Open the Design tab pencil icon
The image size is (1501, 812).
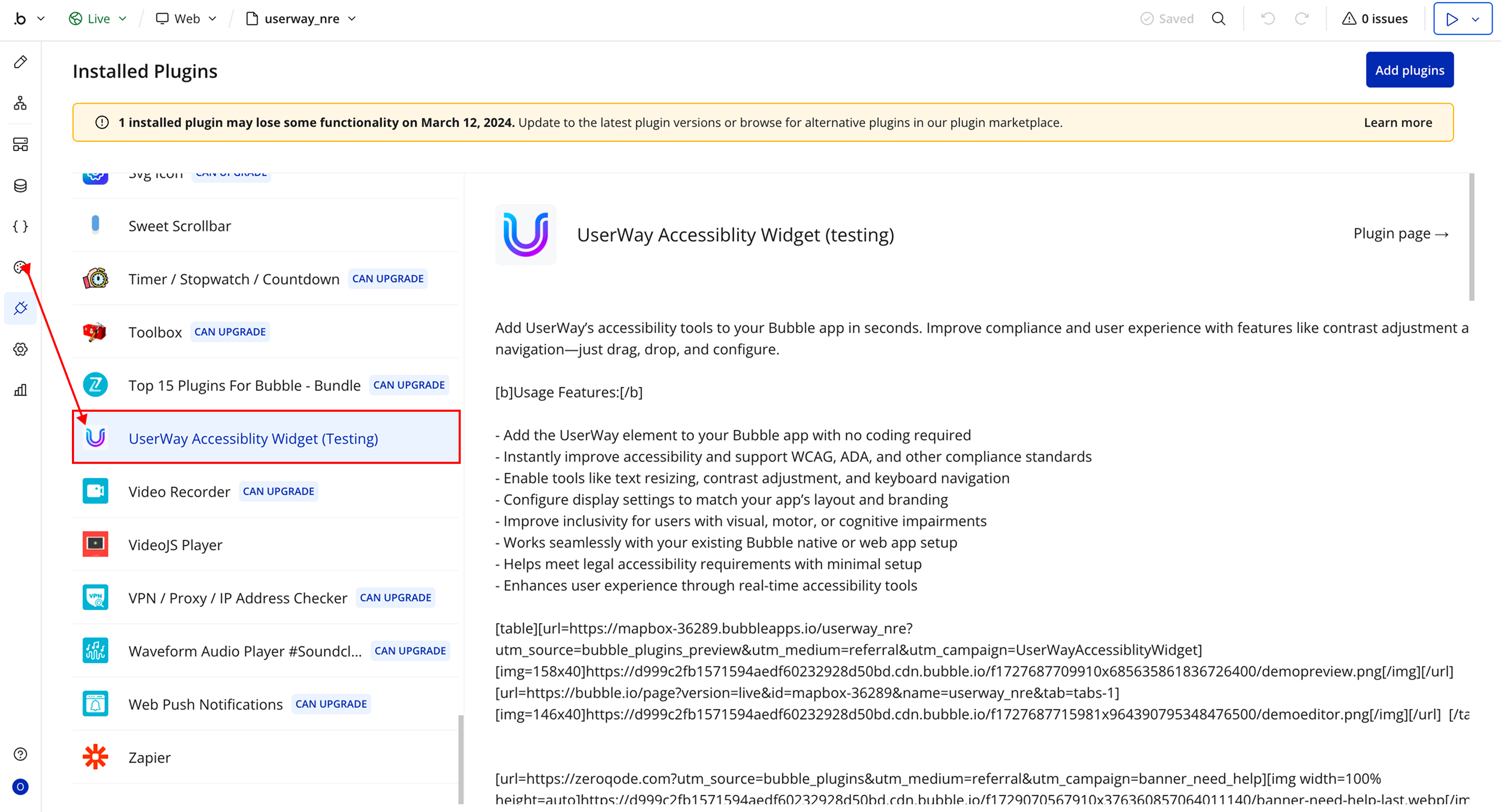coord(20,61)
